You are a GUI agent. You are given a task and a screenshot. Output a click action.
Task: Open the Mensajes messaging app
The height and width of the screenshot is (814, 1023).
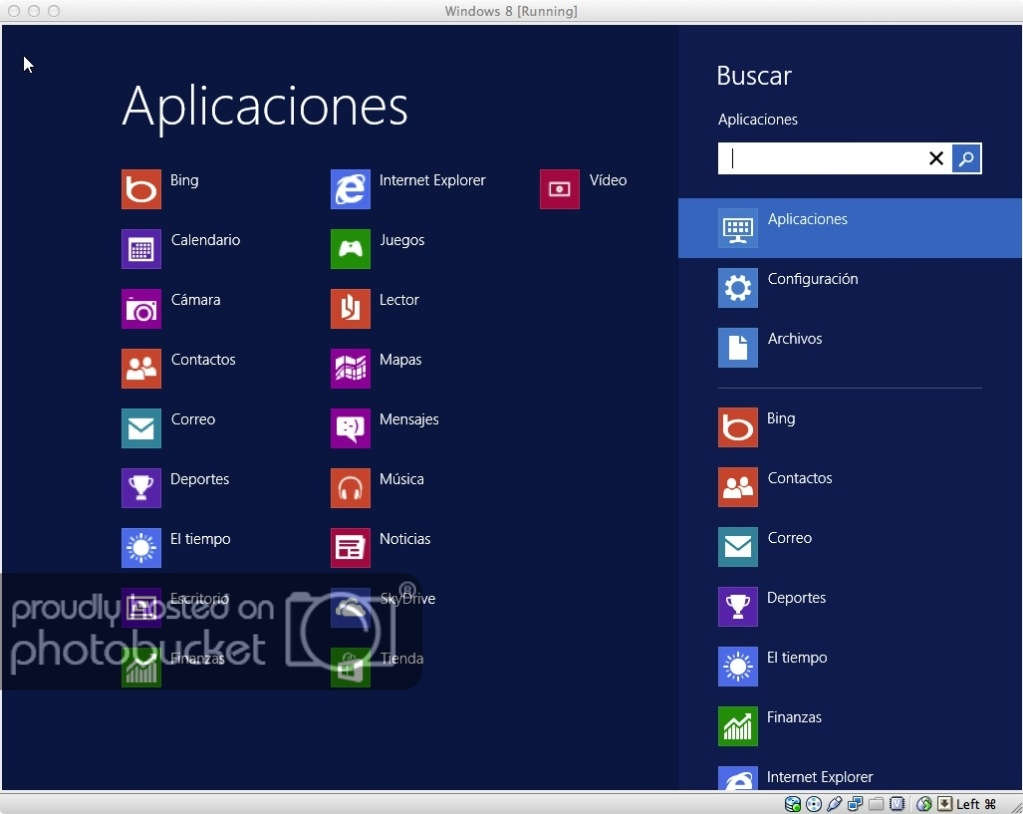tap(350, 429)
